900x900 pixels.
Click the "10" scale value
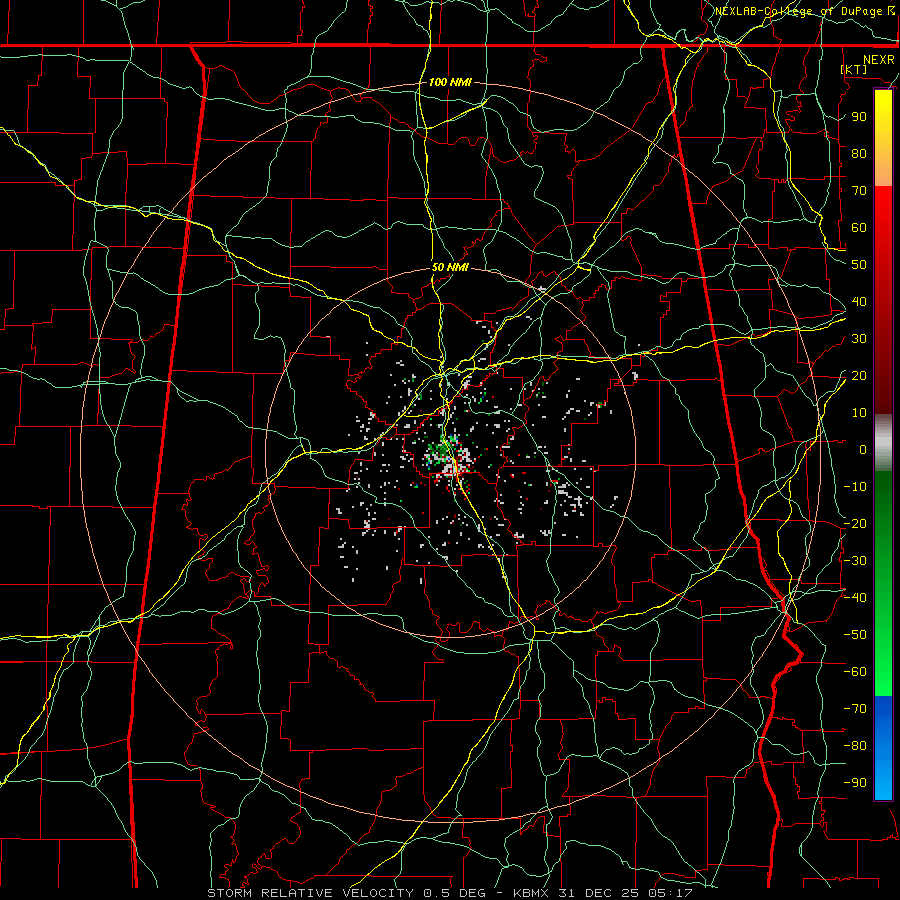859,413
